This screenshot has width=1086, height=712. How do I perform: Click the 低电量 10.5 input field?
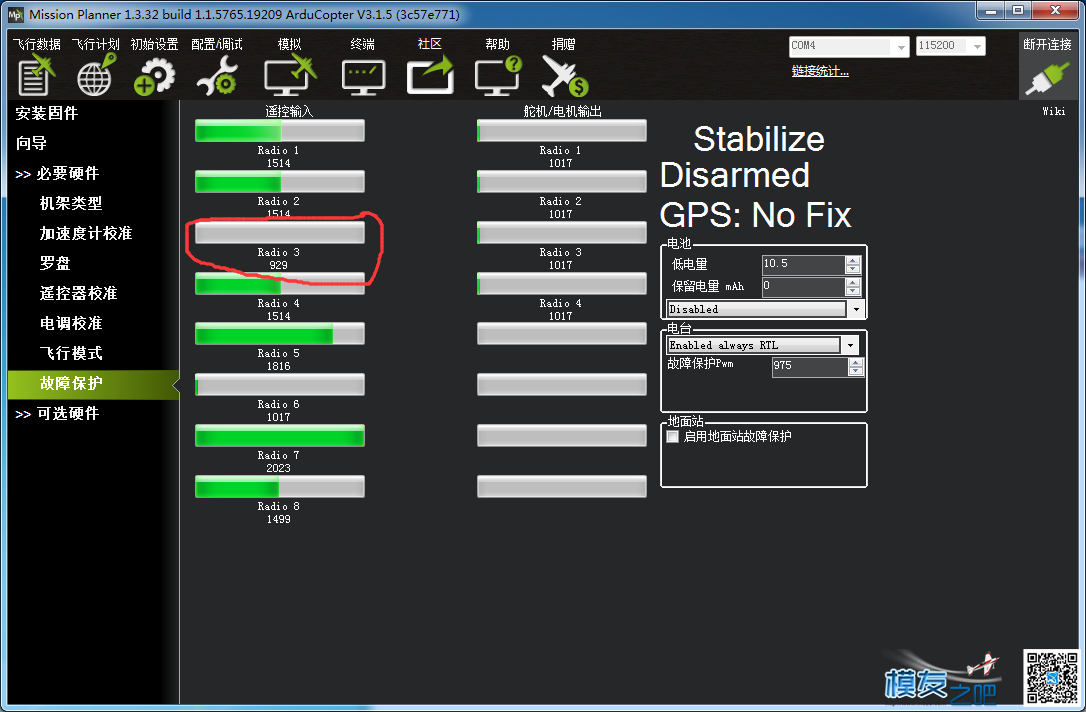(x=803, y=265)
